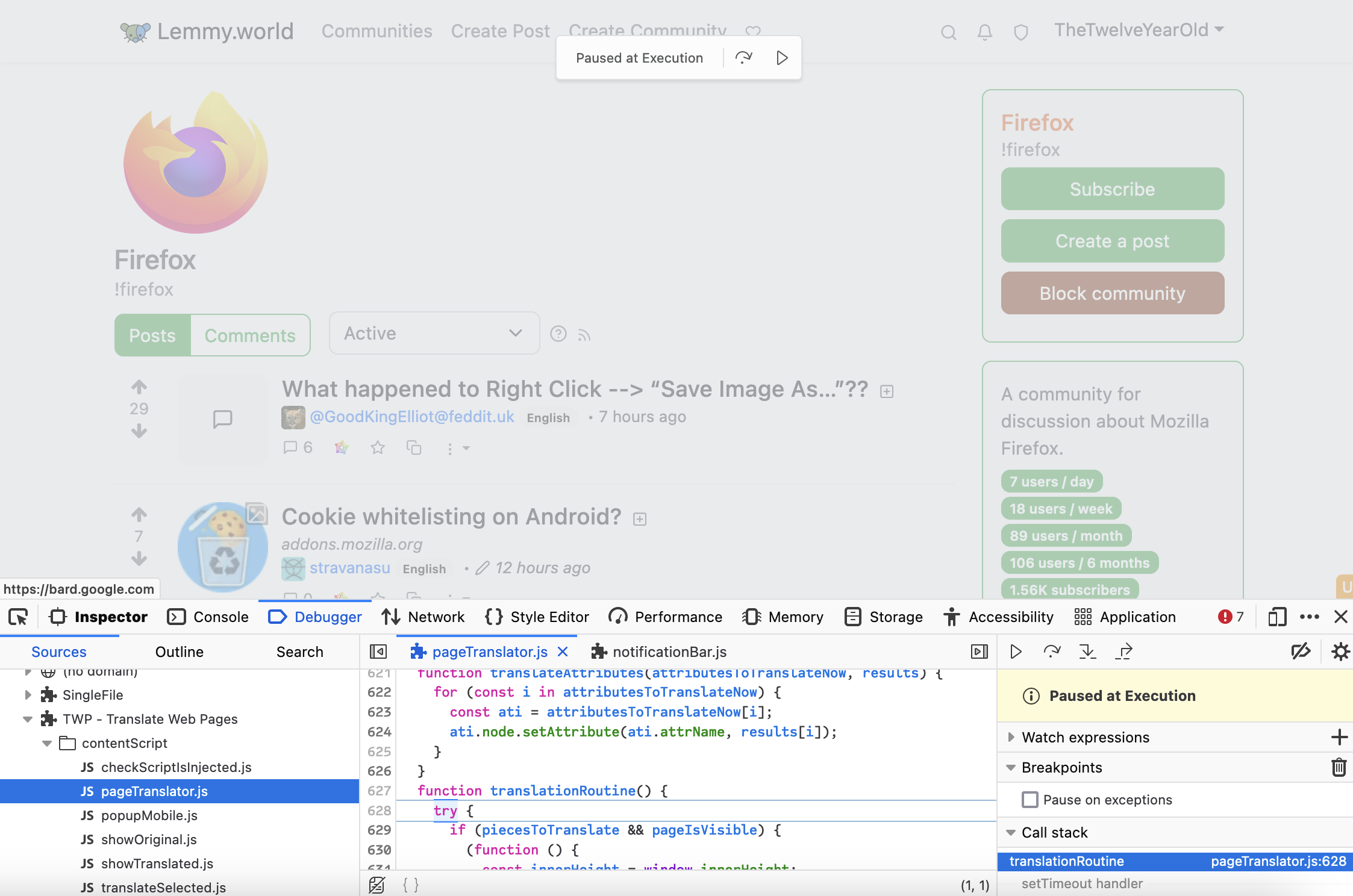Open the sort dropdown showing Active

coord(434,333)
